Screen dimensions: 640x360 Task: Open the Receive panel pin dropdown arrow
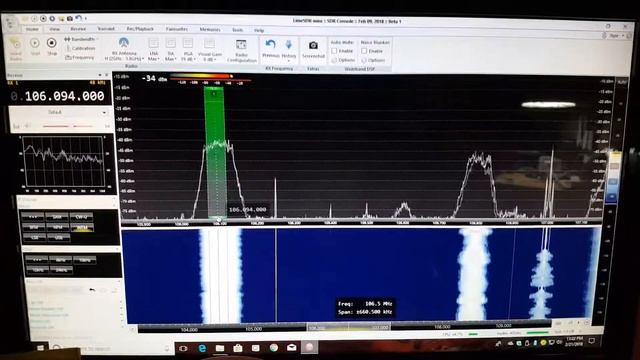100,75
